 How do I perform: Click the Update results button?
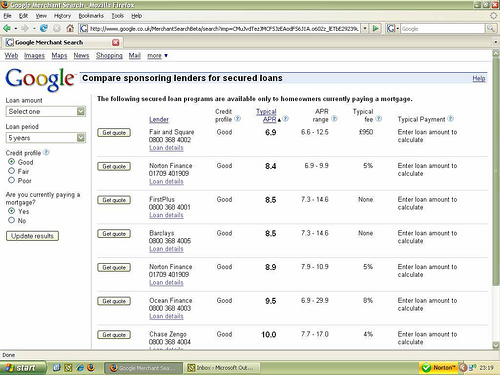[x=32, y=236]
